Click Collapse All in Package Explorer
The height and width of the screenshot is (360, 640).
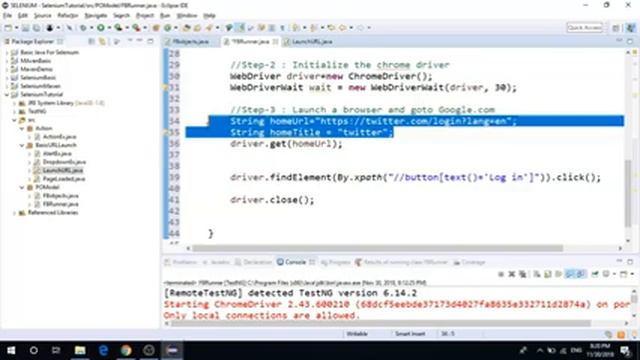[x=91, y=41]
